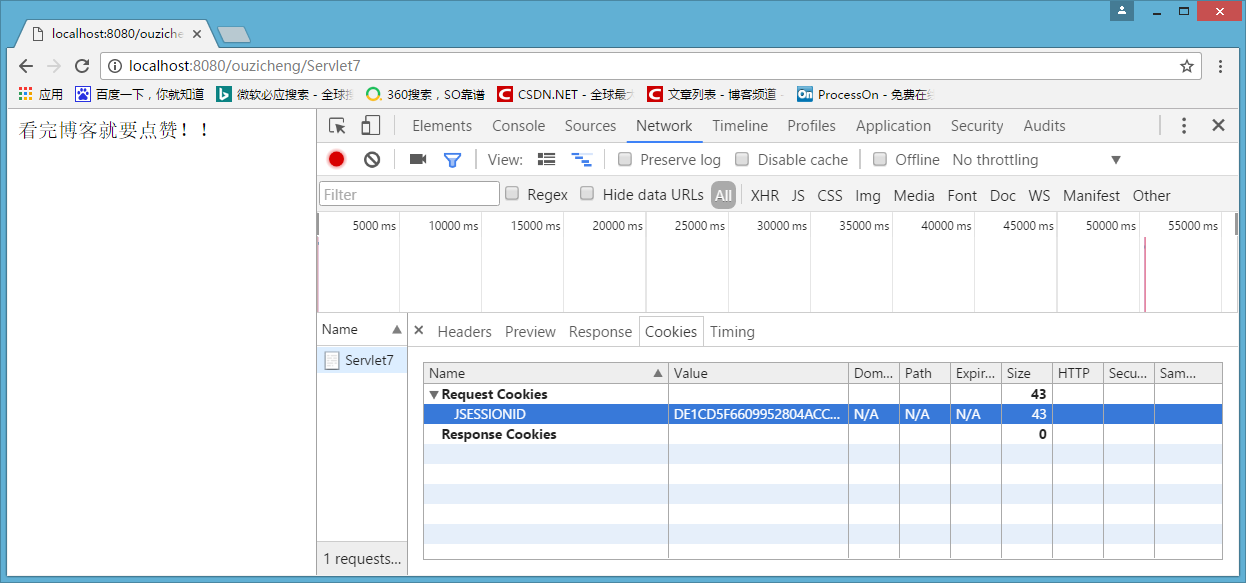Image resolution: width=1246 pixels, height=583 pixels.
Task: Close the localhost browser tab
Action: pyautogui.click(x=197, y=33)
